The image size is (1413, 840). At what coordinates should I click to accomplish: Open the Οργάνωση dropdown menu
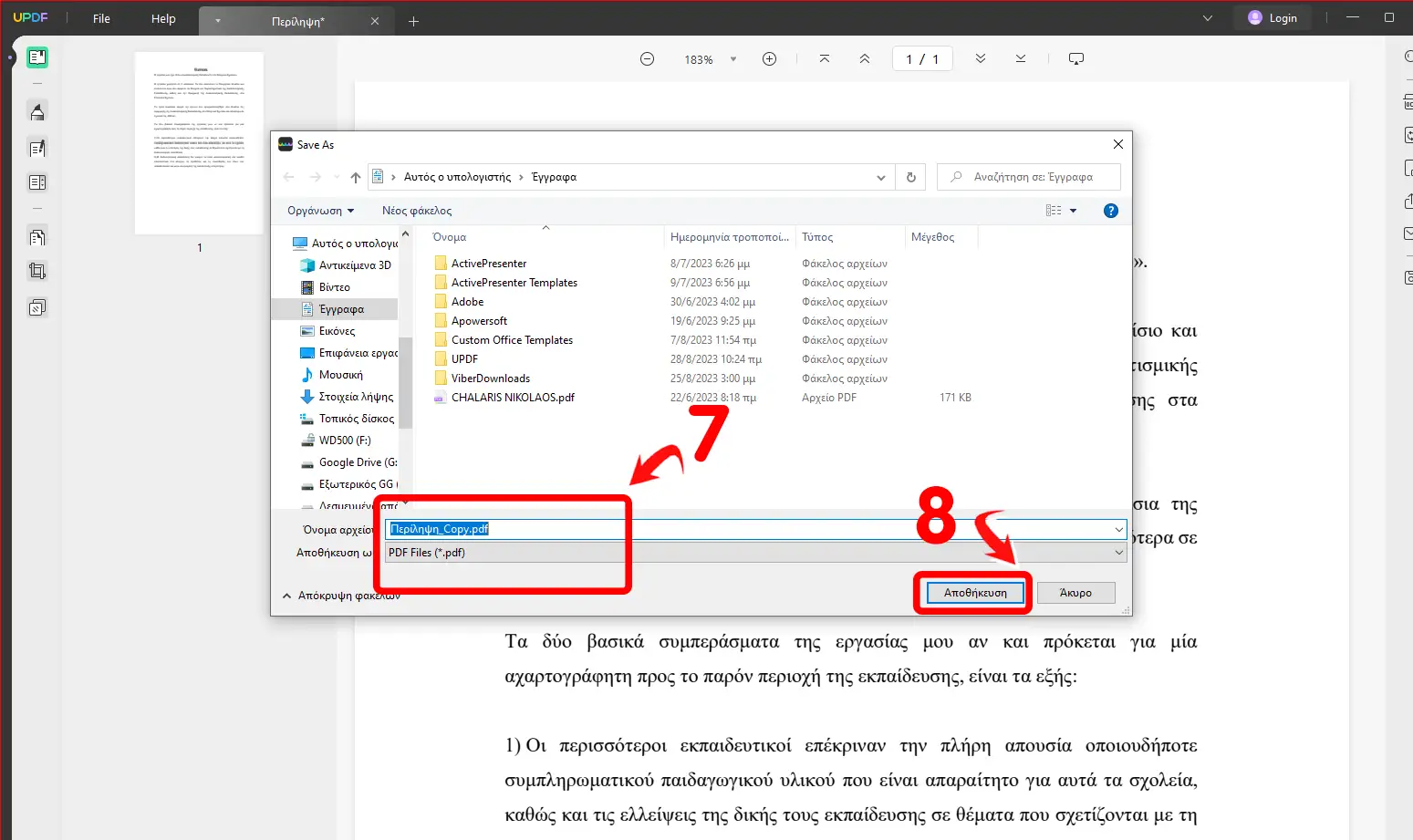(320, 211)
